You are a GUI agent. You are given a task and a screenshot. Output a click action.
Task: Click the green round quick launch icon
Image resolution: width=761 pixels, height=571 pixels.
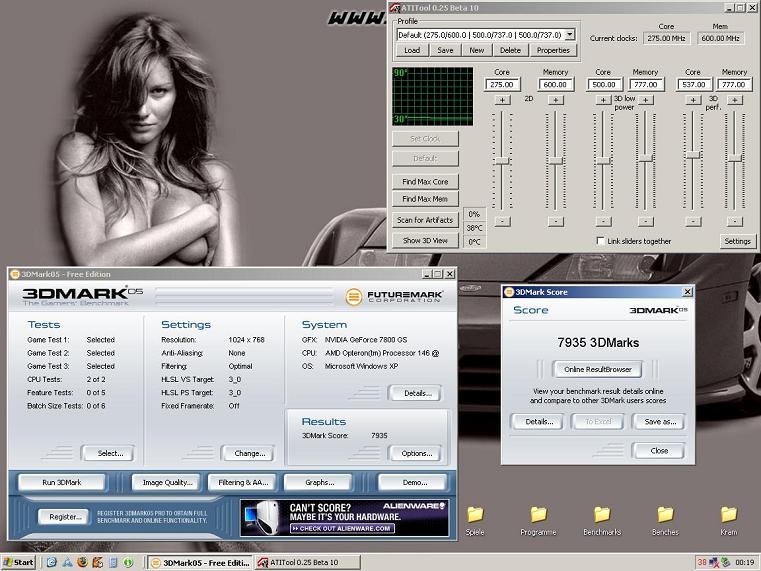pos(128,562)
